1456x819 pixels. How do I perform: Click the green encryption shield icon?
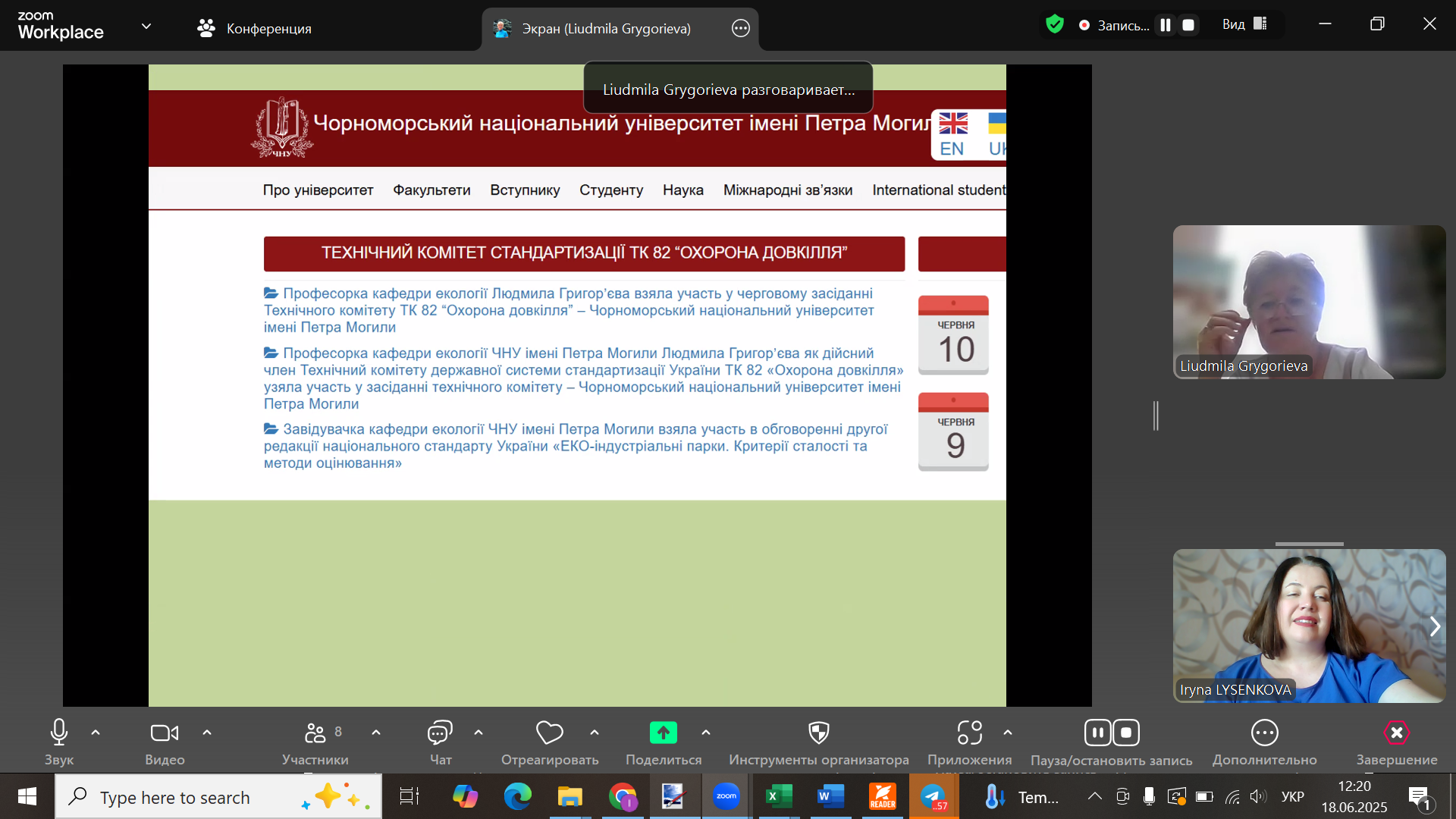pos(1055,24)
